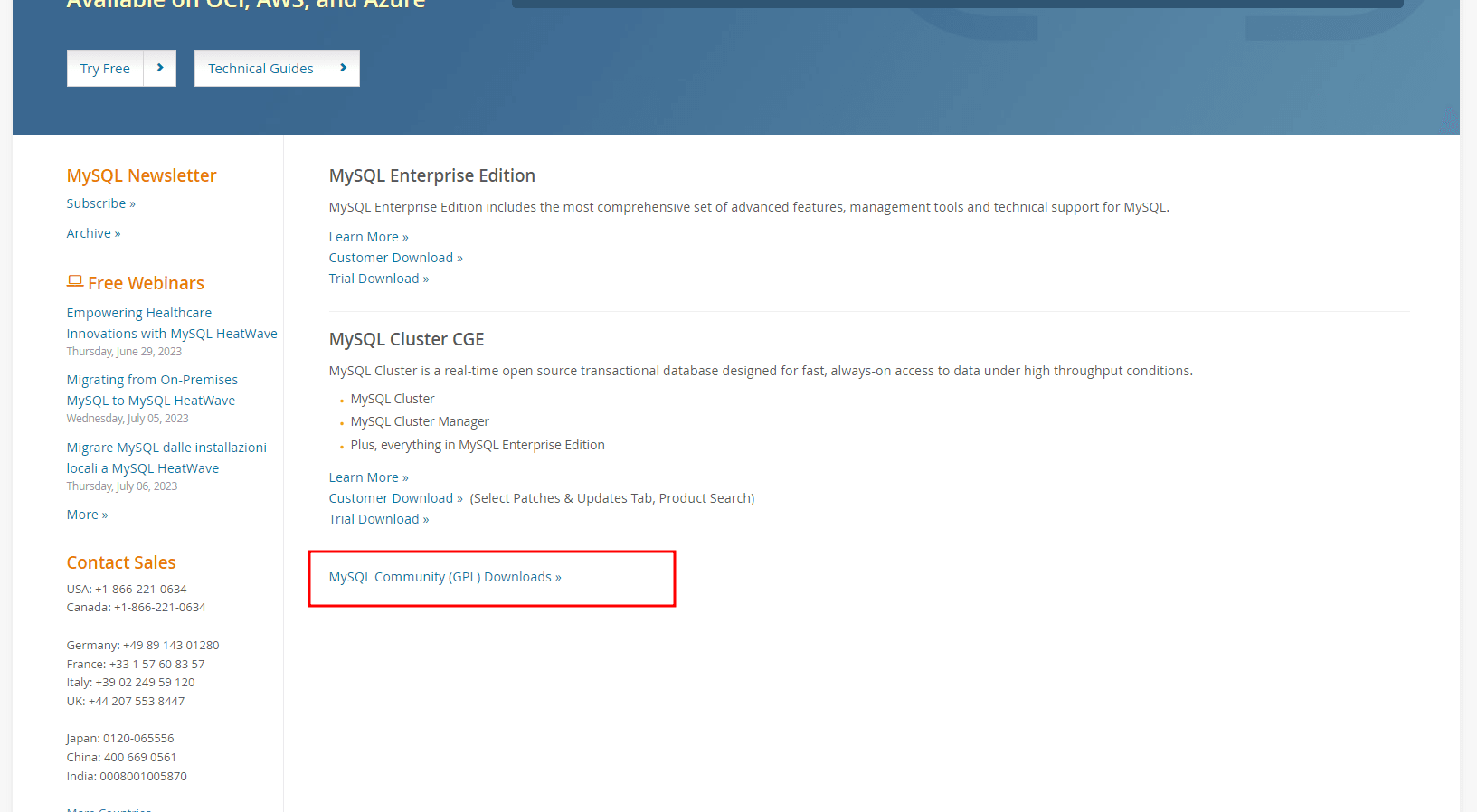1477x812 pixels.
Task: Click the 'MySQL Cluster' bullet item
Action: tap(393, 399)
